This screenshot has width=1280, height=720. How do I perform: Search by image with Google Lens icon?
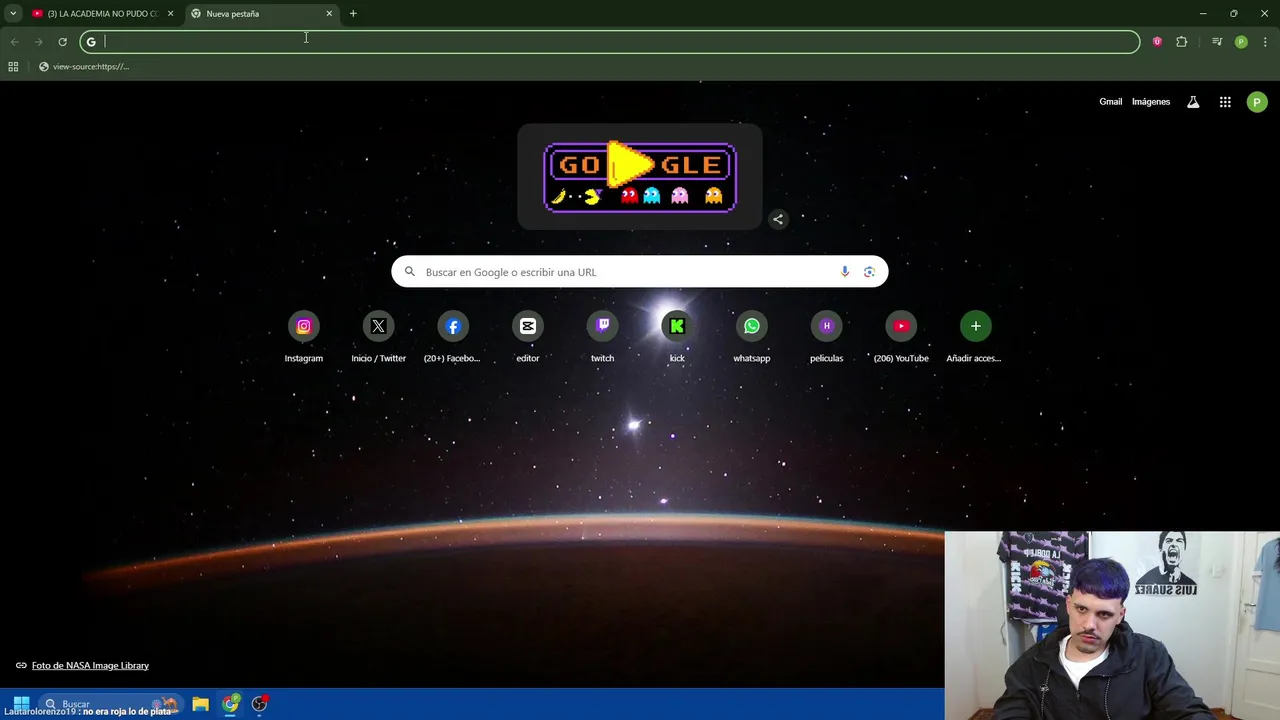(x=869, y=272)
